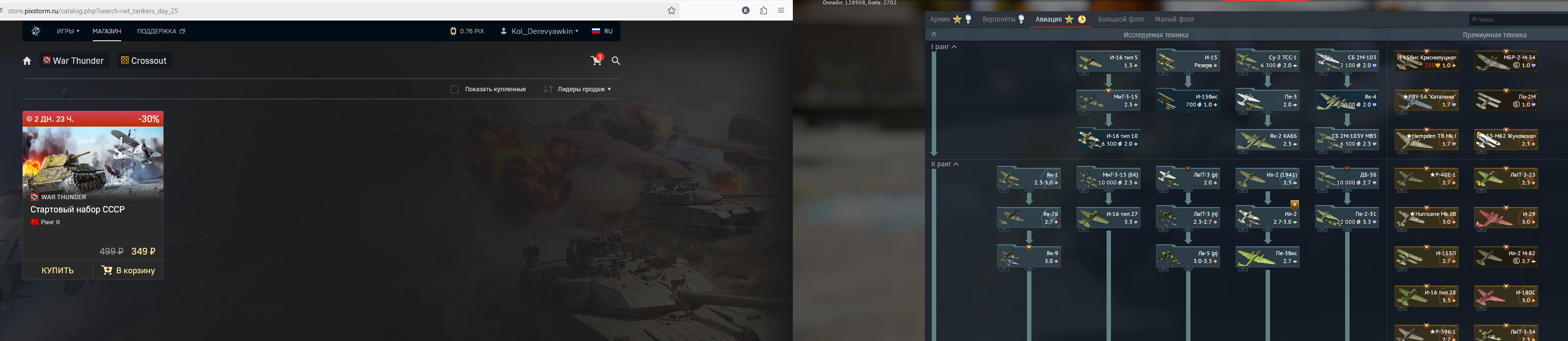
Task: Select premium И-15бис Краснолуцкого
Action: pyautogui.click(x=1426, y=61)
